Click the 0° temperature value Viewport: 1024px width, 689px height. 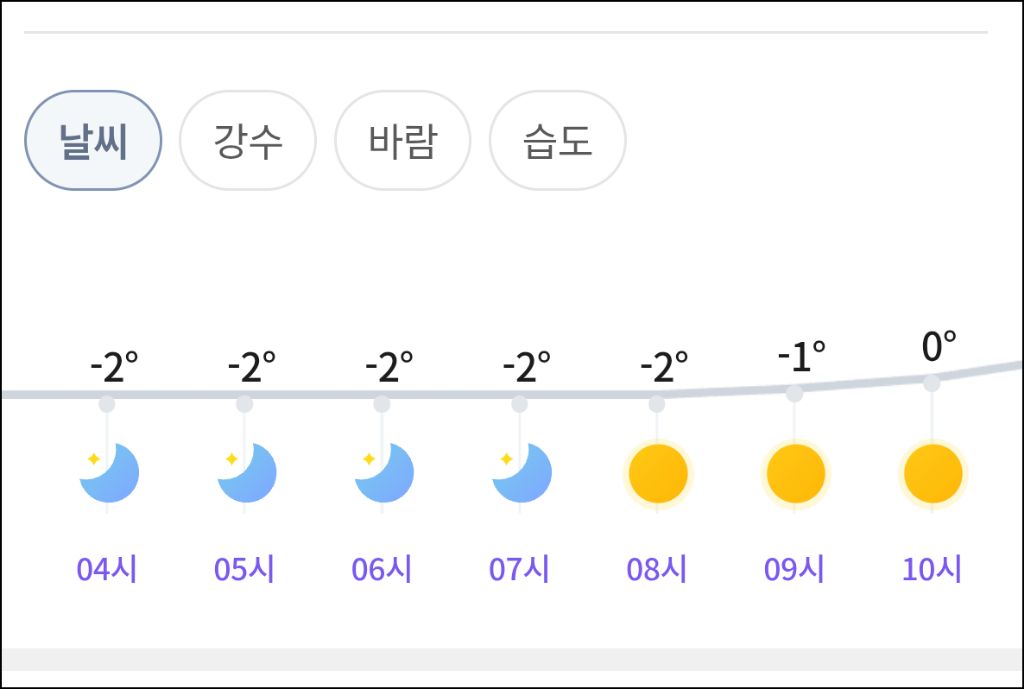click(938, 347)
